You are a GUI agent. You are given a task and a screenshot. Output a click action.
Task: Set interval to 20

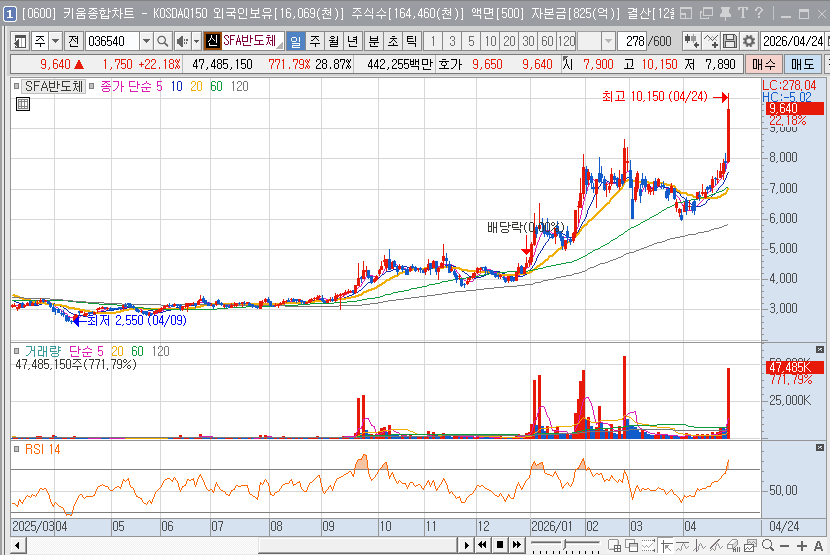pos(509,41)
